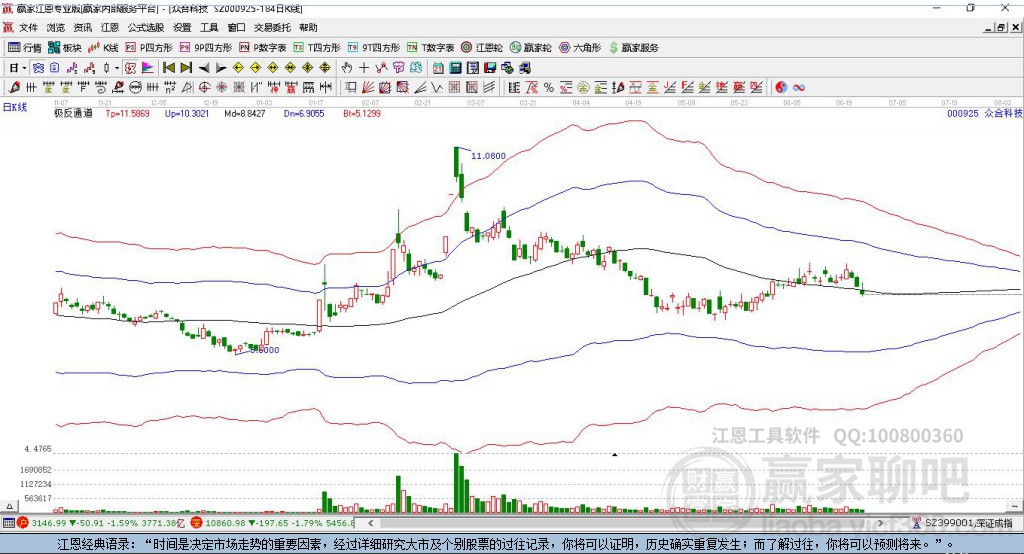Open the 资讯 menu
The height and width of the screenshot is (554, 1024).
[82, 27]
